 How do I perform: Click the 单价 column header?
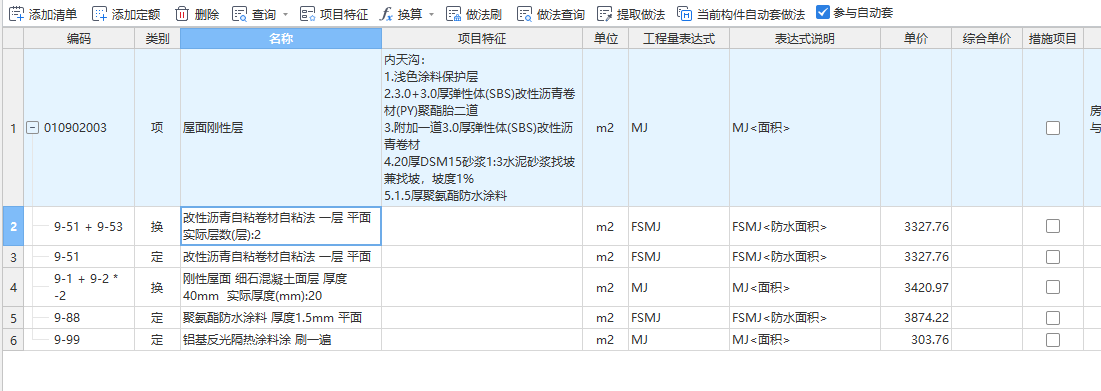(916, 39)
